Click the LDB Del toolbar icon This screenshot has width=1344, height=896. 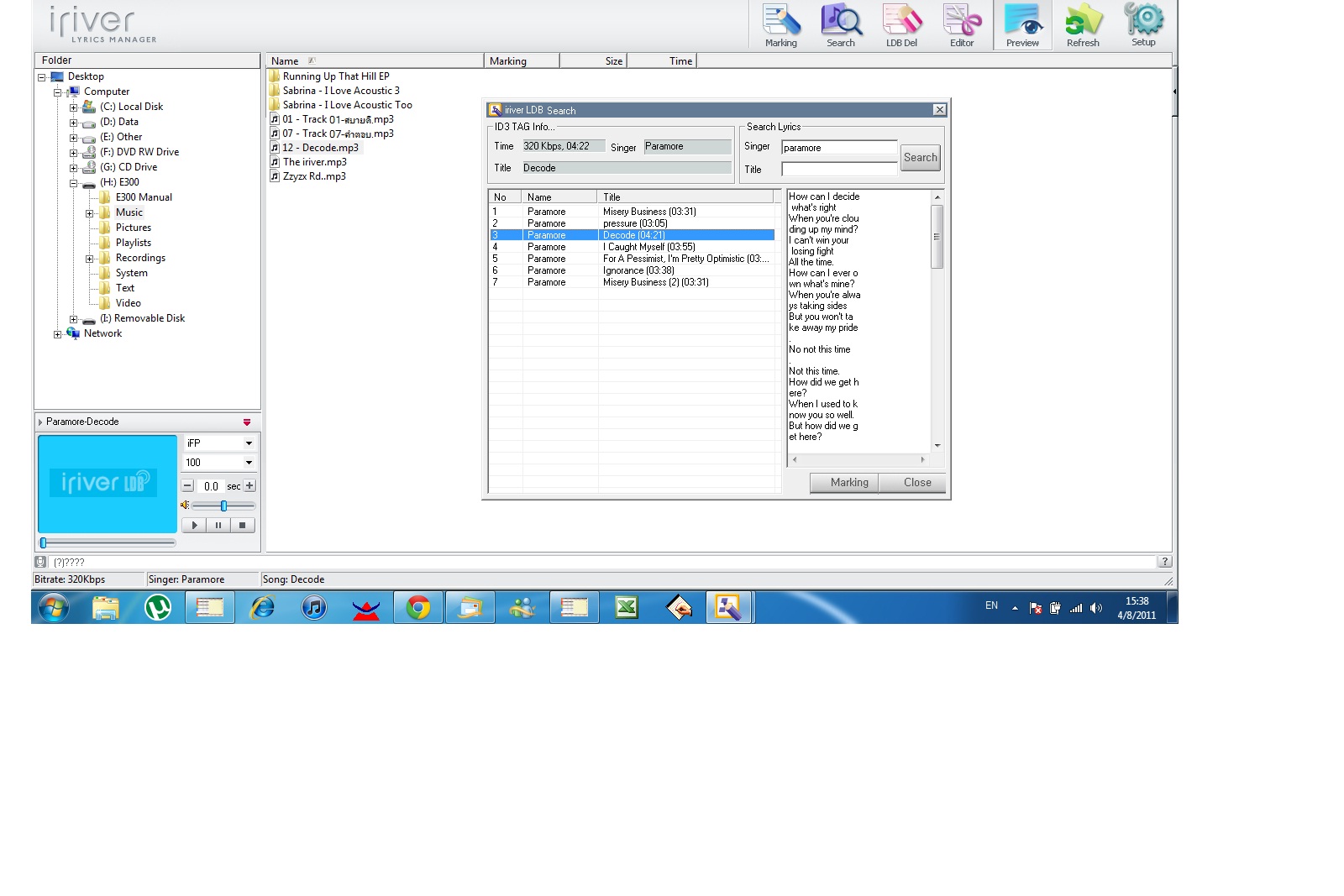901,25
